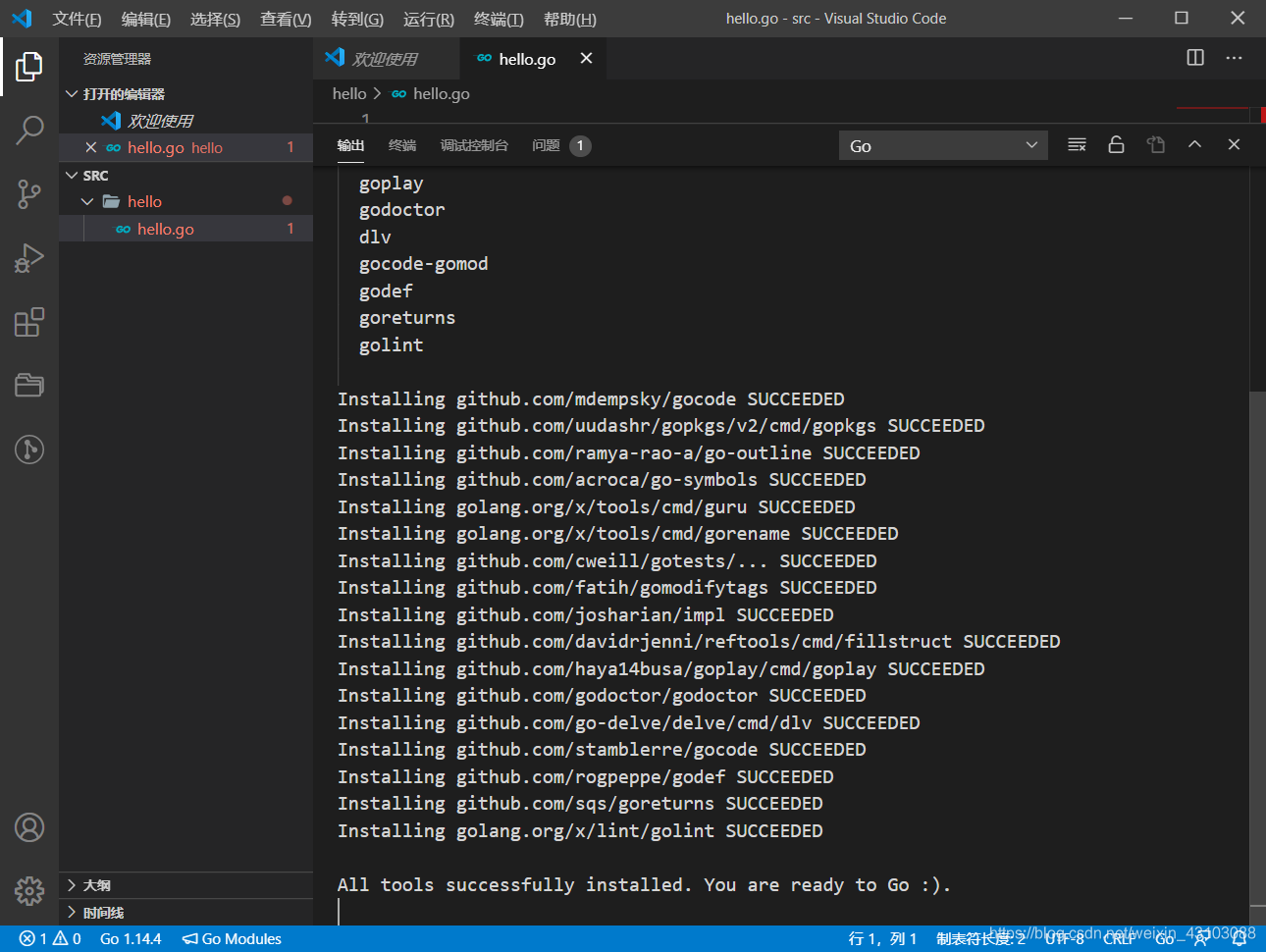Viewport: 1266px width, 952px height.
Task: Maximize the panel size with up chevron
Action: pos(1194,145)
